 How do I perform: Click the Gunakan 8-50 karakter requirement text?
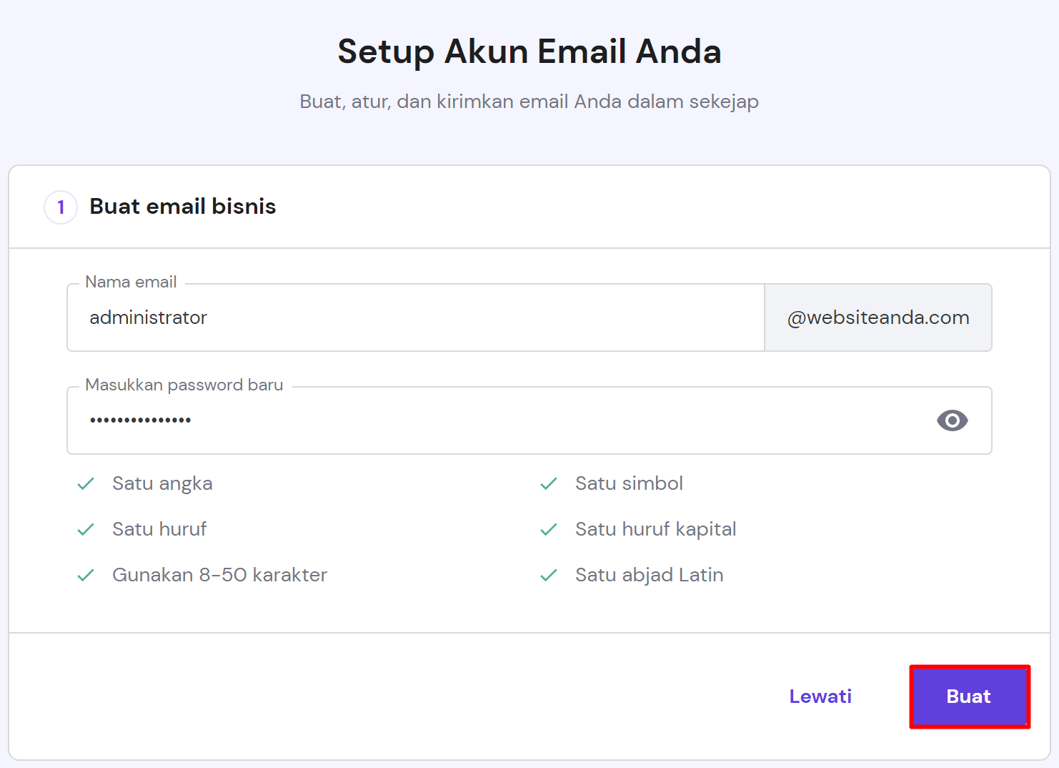(219, 576)
